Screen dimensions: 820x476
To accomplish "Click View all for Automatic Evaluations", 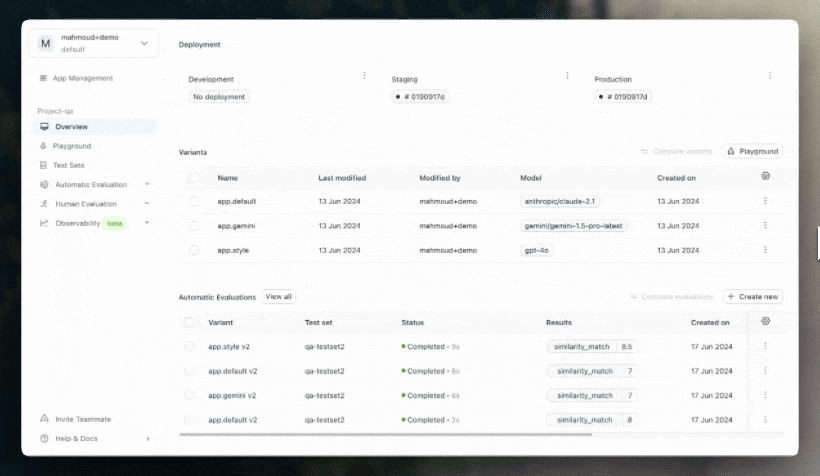I will [x=278, y=297].
